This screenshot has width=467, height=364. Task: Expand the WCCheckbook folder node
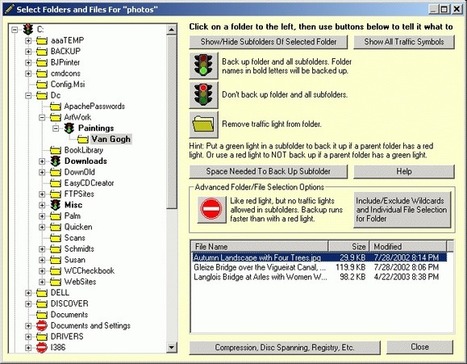tap(42, 271)
